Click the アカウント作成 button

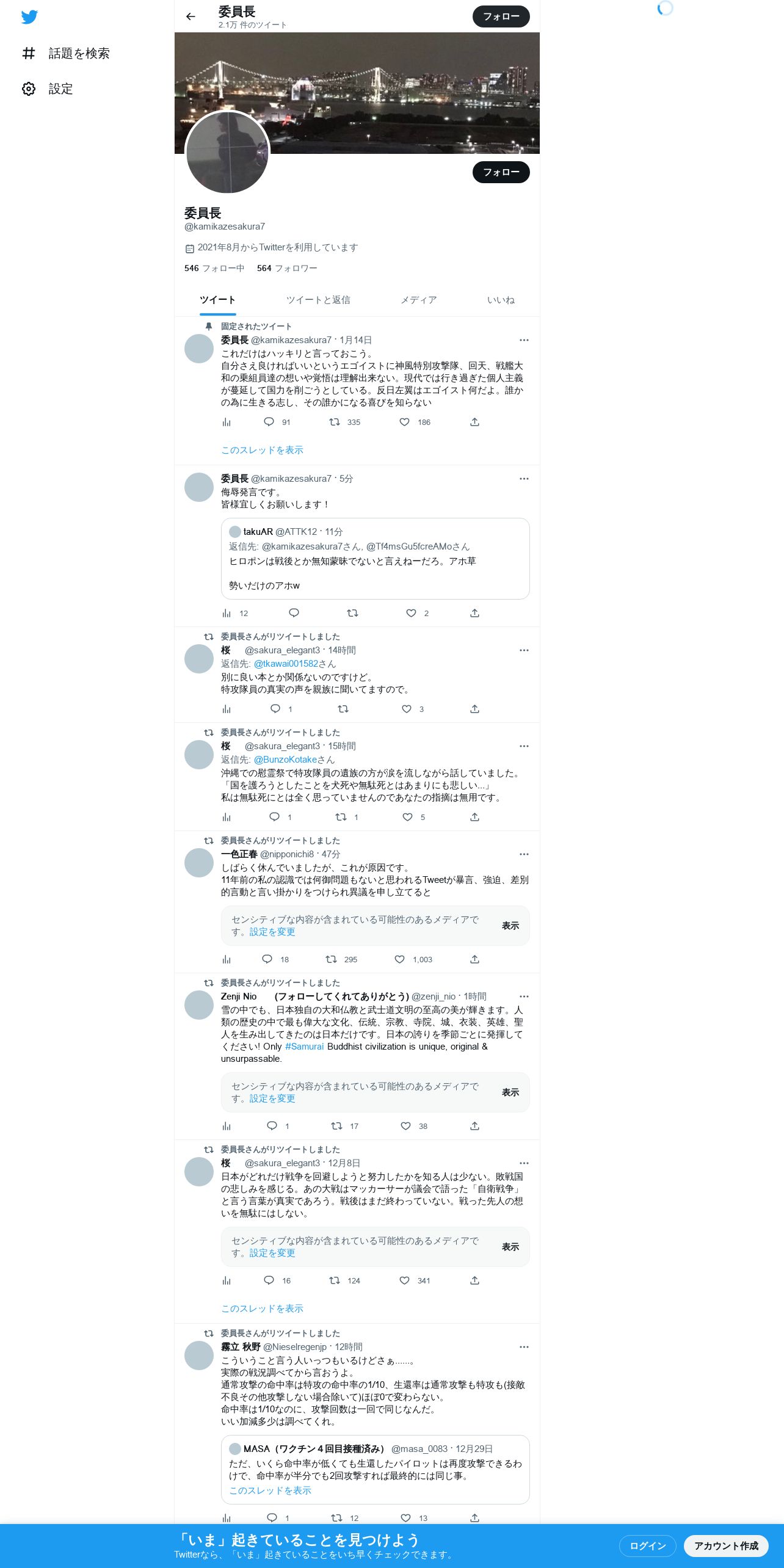pyautogui.click(x=726, y=1545)
